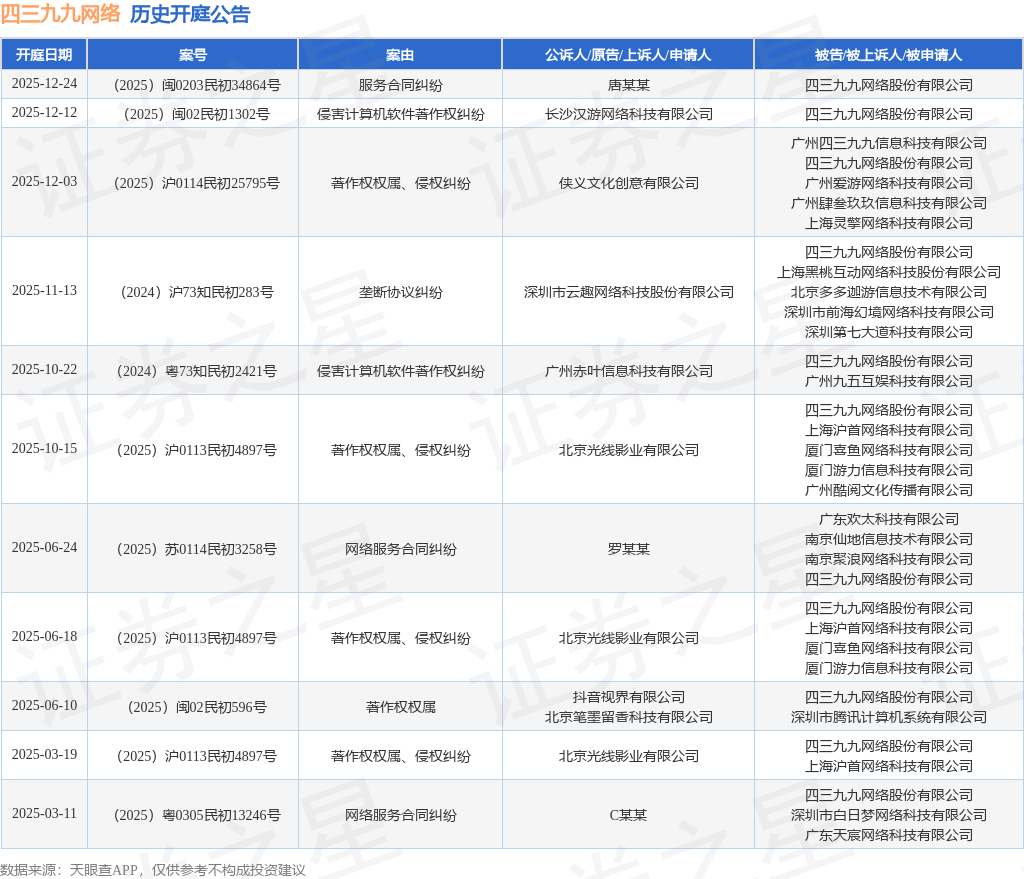Screen dimensions: 1024x879
Task: Click plaintiff 抖音视界有限公司
Action: coord(628,697)
